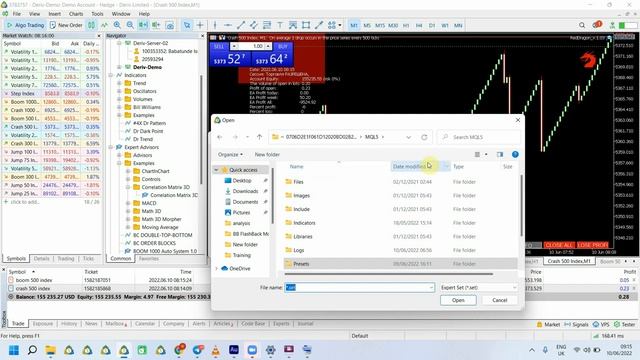Go up one folder level in Open dialog
This screenshot has width=640, height=360.
click(x=259, y=137)
